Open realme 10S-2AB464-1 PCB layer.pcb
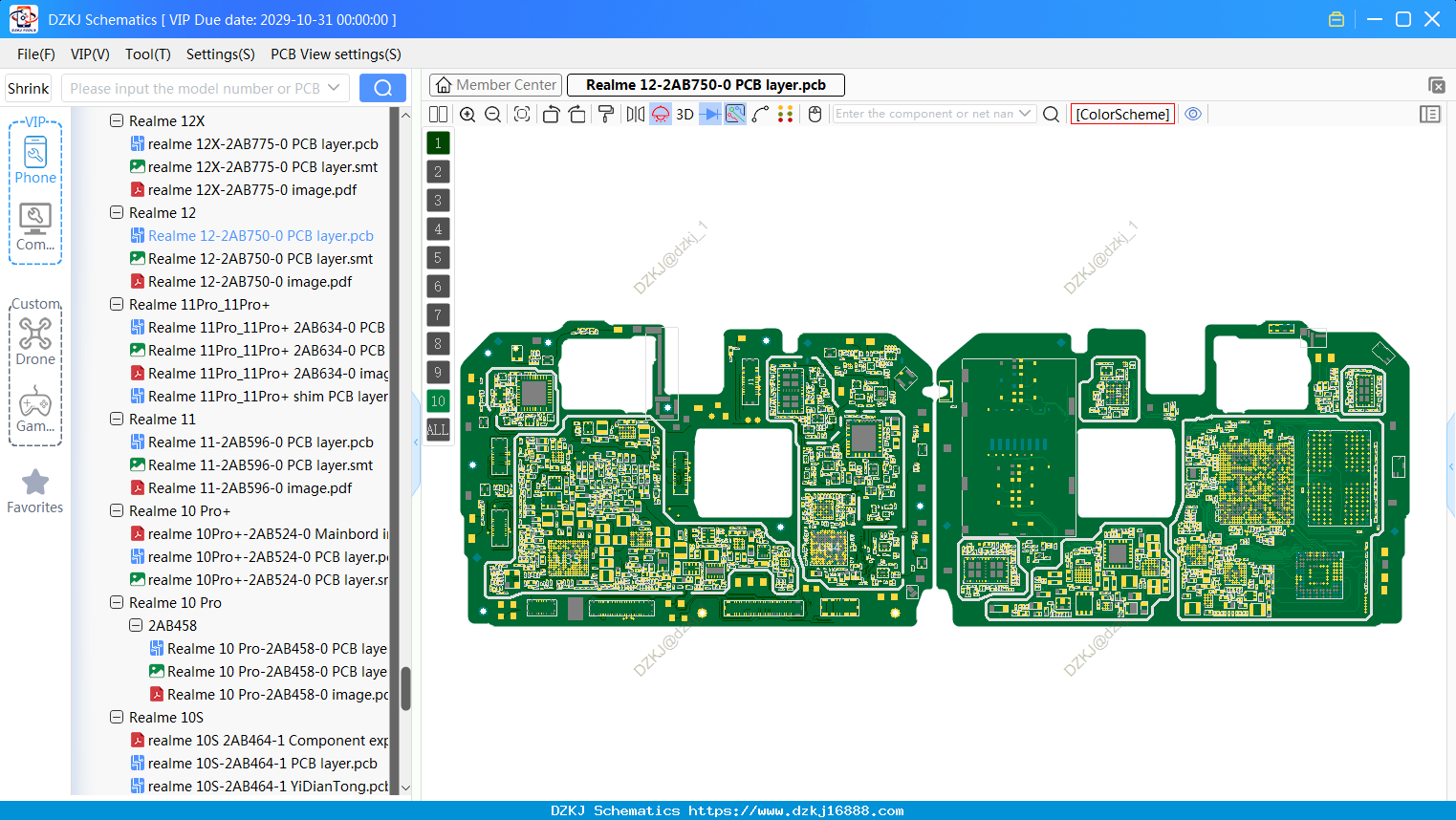Image resolution: width=1456 pixels, height=820 pixels. click(x=262, y=763)
